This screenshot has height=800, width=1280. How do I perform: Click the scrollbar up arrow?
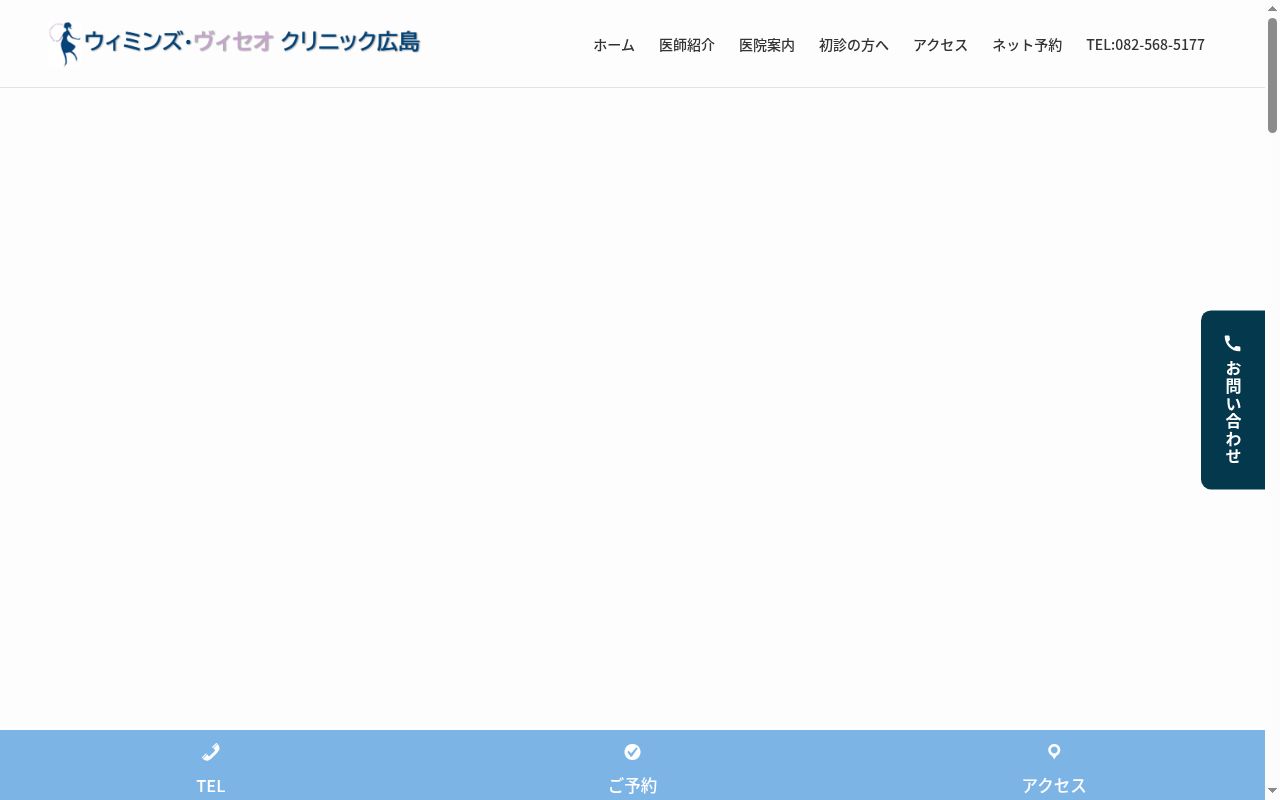[1272, 8]
